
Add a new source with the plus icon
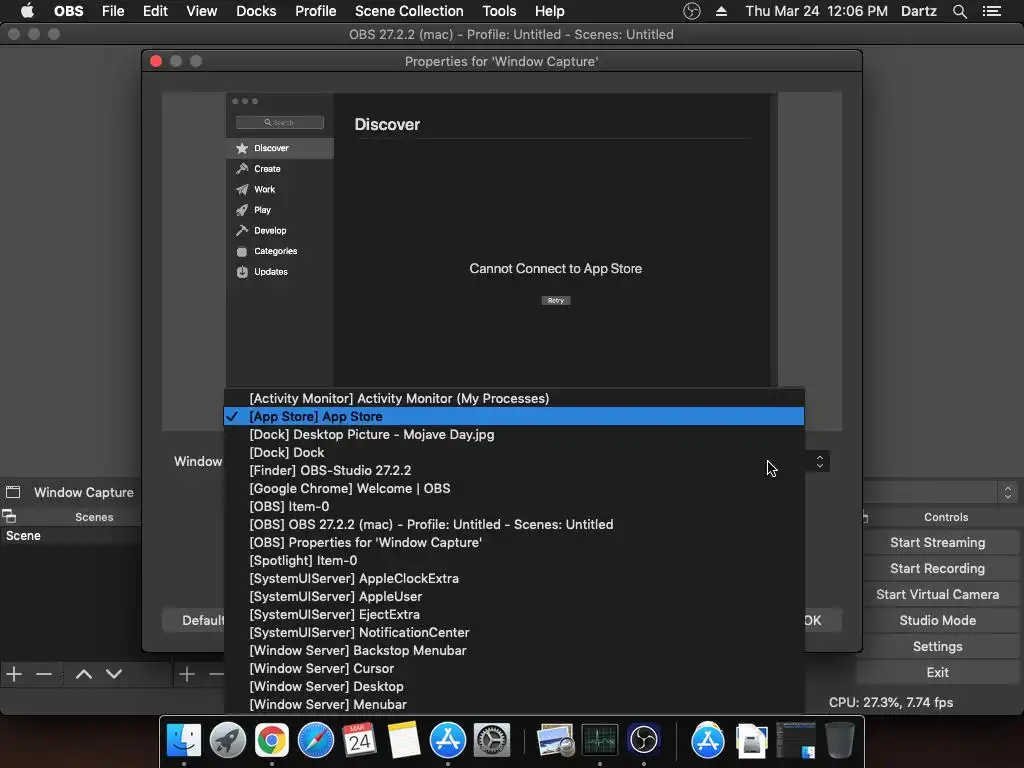pos(187,674)
